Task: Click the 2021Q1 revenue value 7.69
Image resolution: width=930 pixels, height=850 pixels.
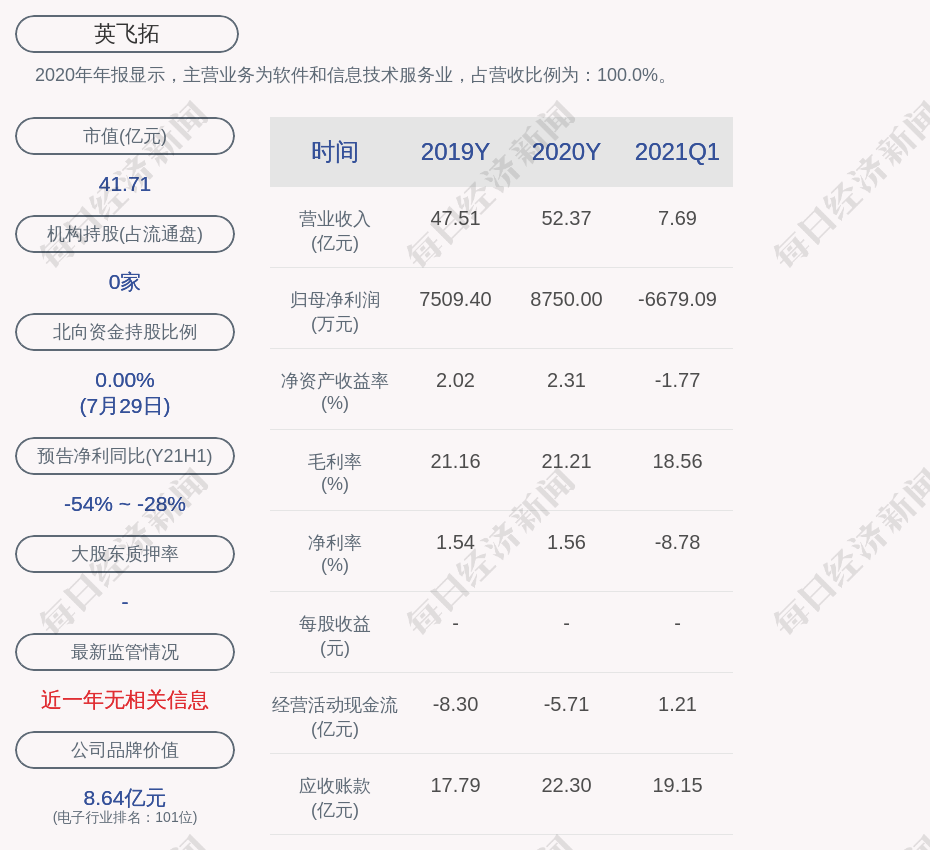Action: click(677, 218)
